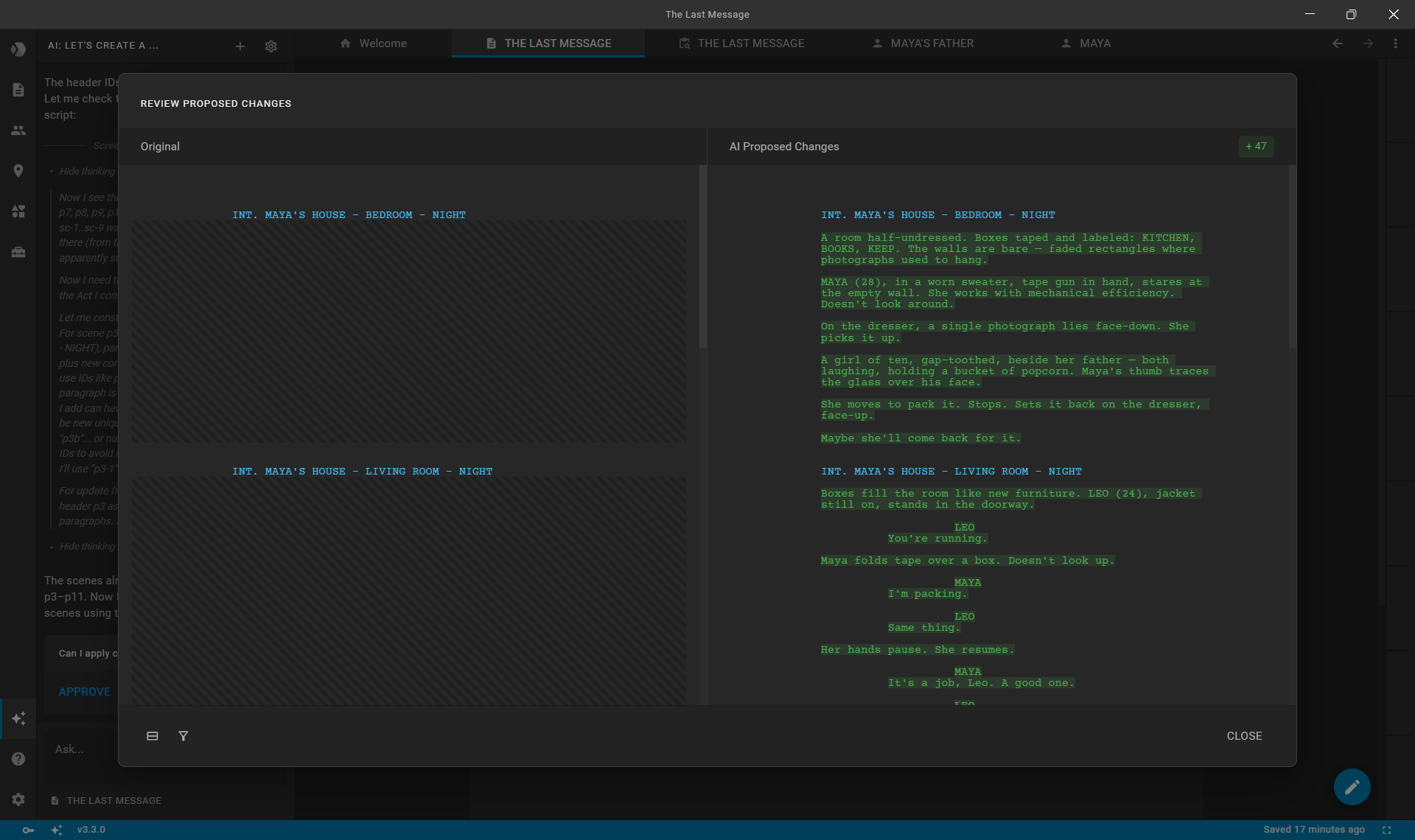Open AI chat settings gear

271,46
